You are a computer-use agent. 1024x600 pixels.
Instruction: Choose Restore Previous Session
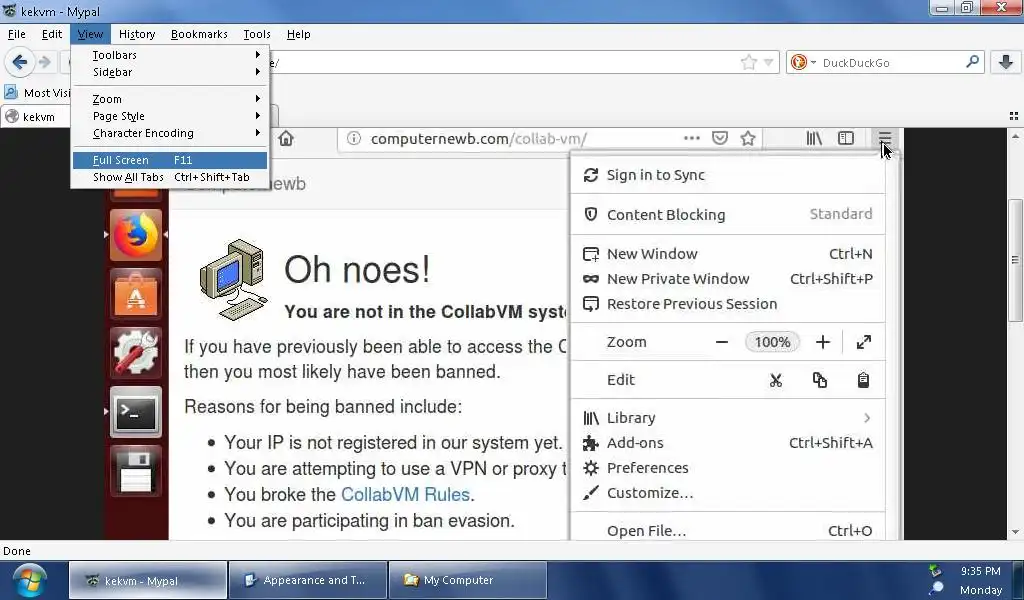click(728, 304)
